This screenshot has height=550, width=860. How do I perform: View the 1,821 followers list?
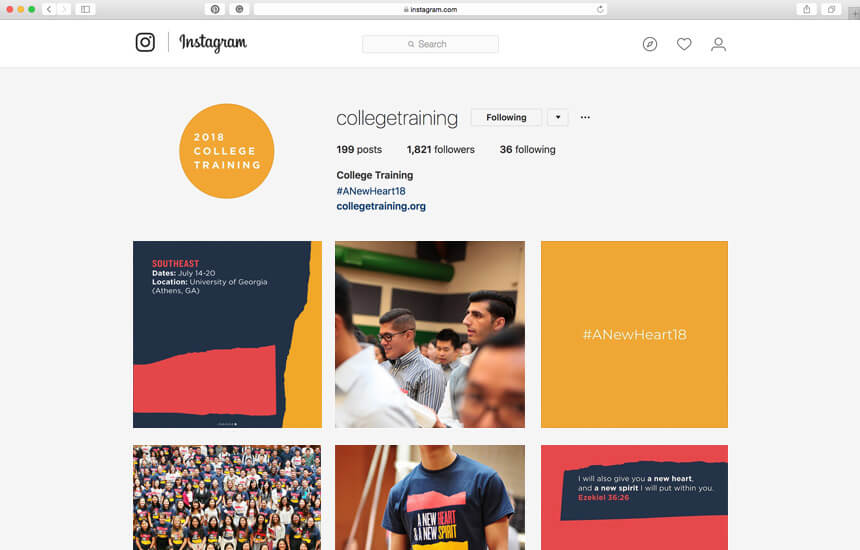[x=440, y=150]
